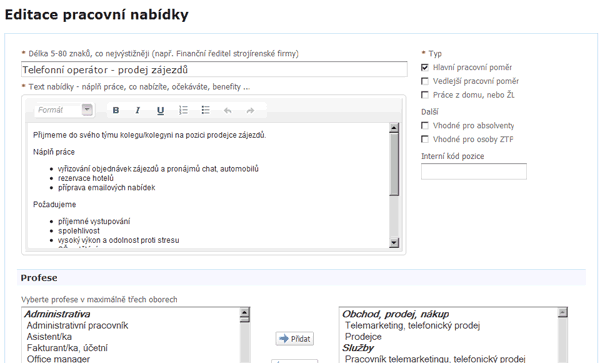The image size is (600, 363).
Task: Redo edit in text editor
Action: [x=250, y=111]
